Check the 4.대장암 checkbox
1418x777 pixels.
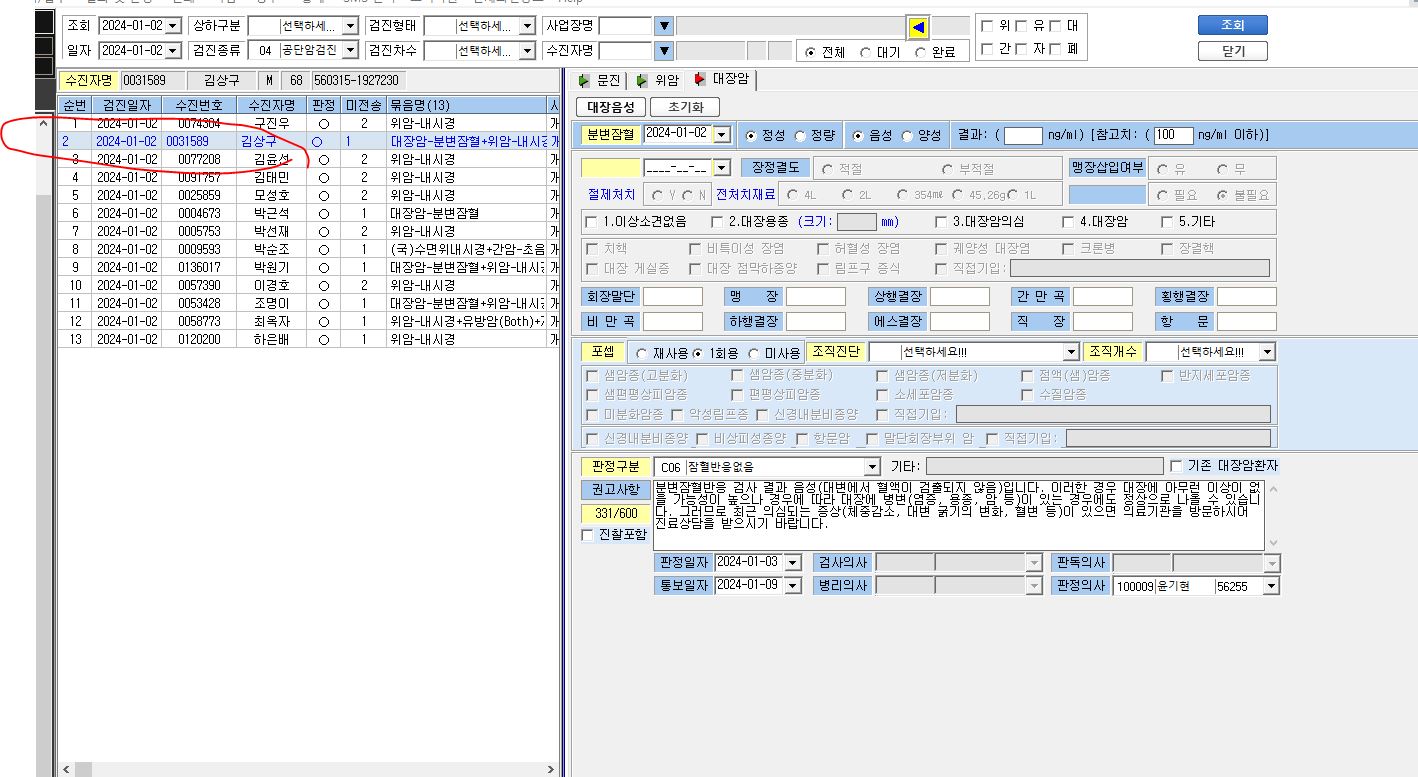1067,222
